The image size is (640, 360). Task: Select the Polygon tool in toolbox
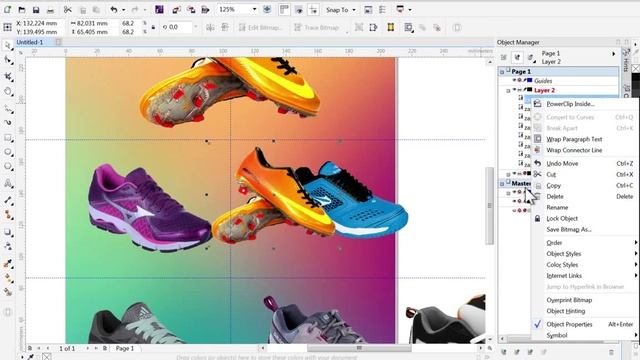click(8, 167)
